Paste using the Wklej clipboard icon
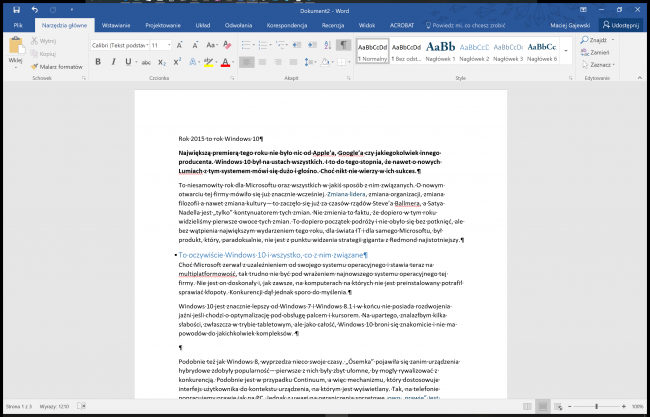 pos(16,45)
